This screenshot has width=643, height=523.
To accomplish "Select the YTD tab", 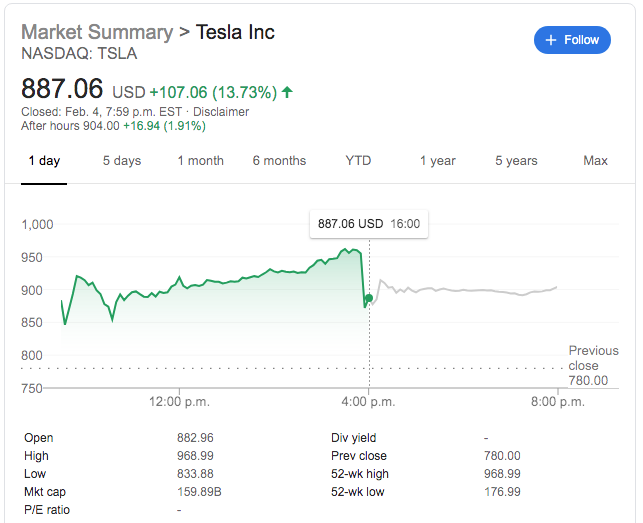I will pyautogui.click(x=358, y=161).
